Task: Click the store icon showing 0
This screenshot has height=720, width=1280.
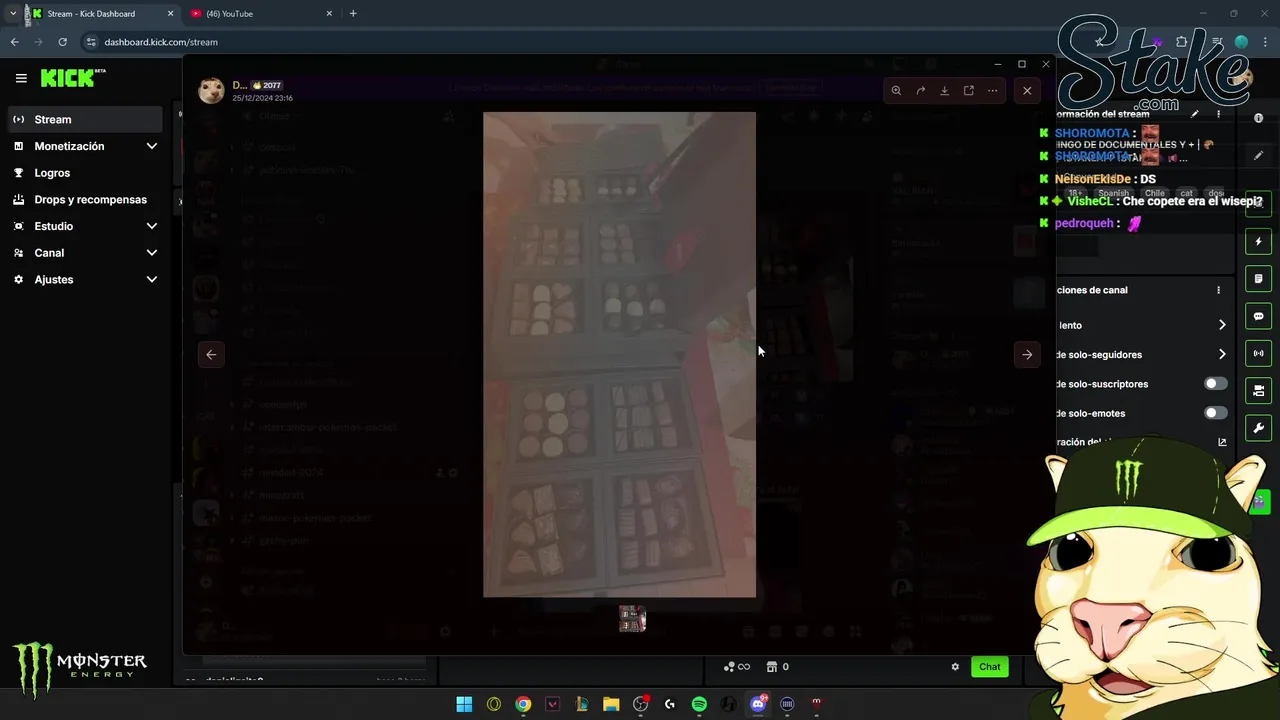Action: tap(777, 667)
